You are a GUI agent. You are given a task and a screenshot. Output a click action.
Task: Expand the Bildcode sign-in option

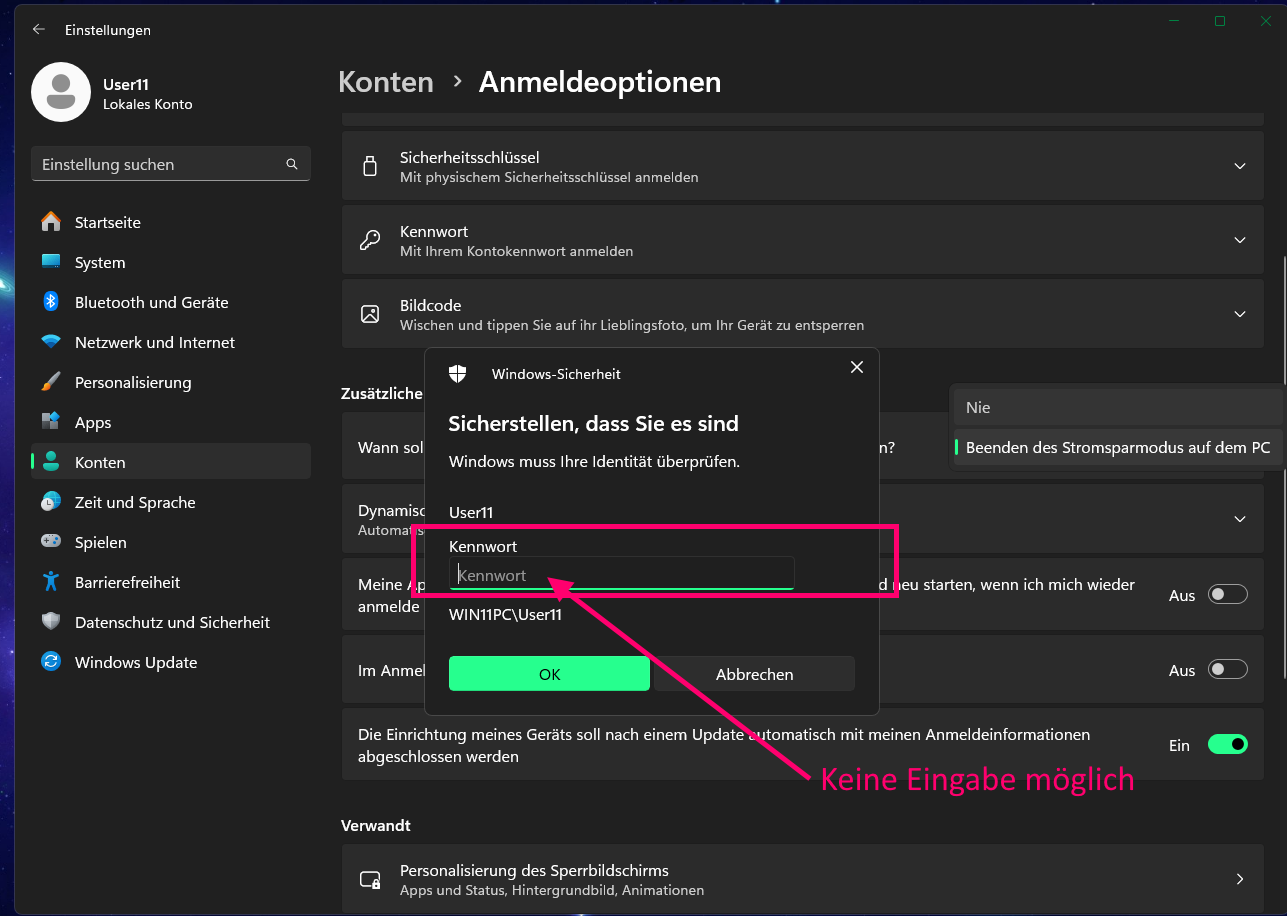(x=1240, y=314)
